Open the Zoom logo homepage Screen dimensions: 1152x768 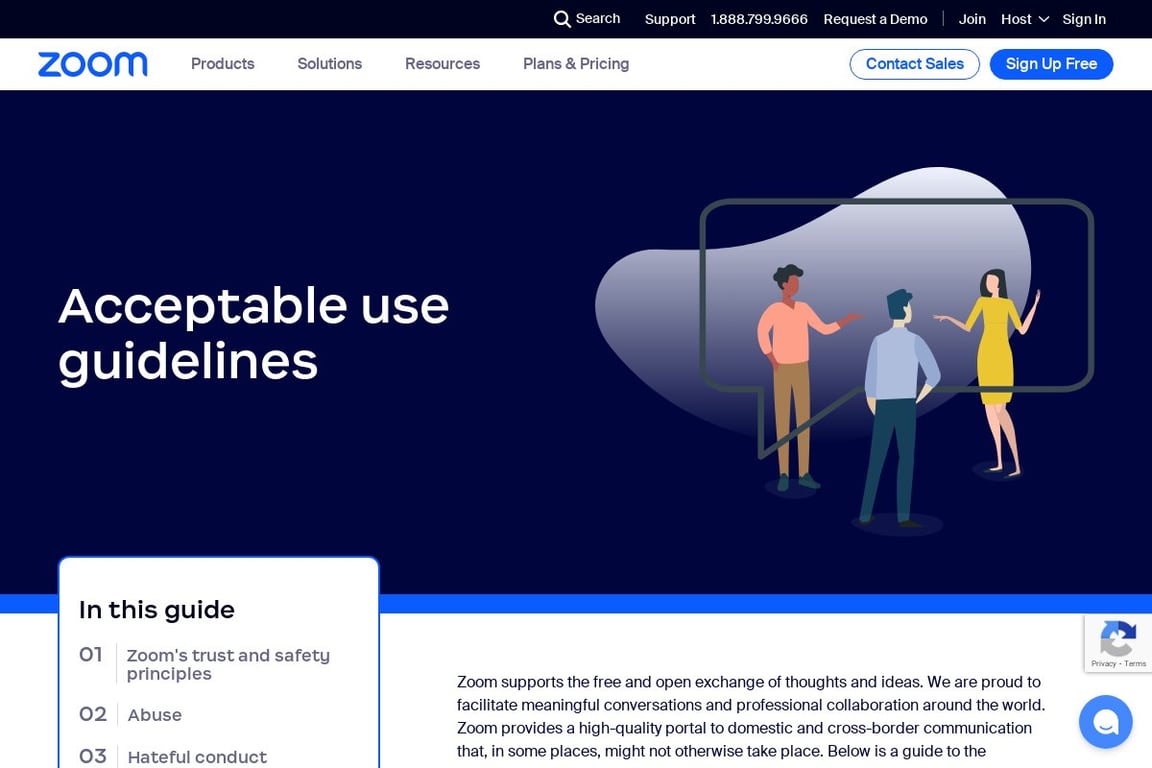point(93,65)
